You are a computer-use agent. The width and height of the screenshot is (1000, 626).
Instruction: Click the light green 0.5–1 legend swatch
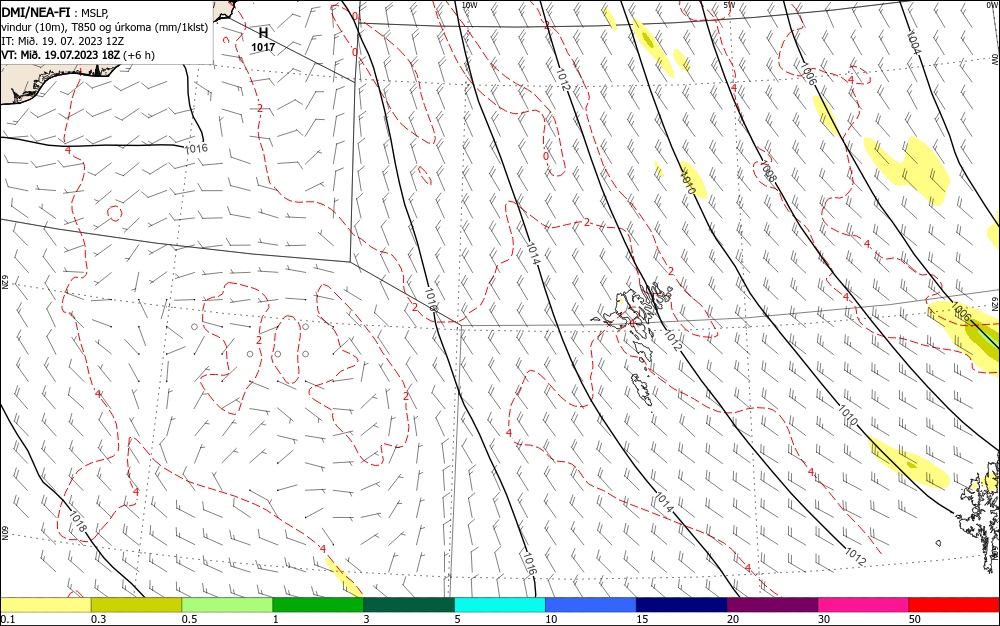click(x=227, y=605)
